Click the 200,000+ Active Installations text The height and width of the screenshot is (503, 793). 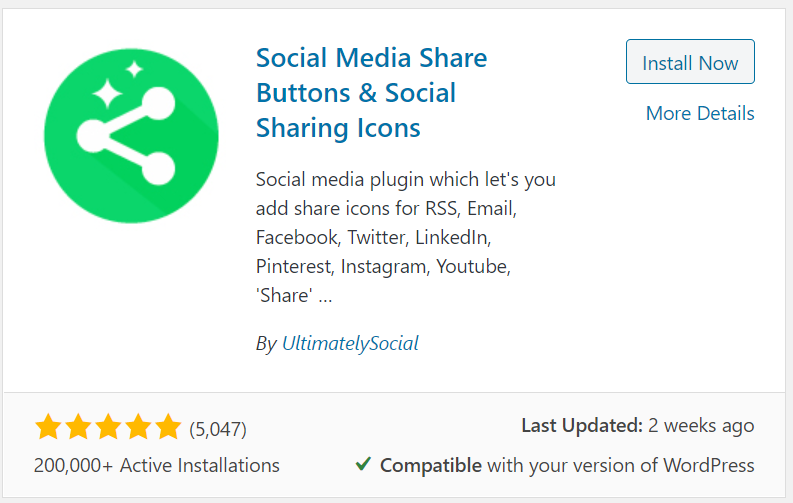point(157,465)
